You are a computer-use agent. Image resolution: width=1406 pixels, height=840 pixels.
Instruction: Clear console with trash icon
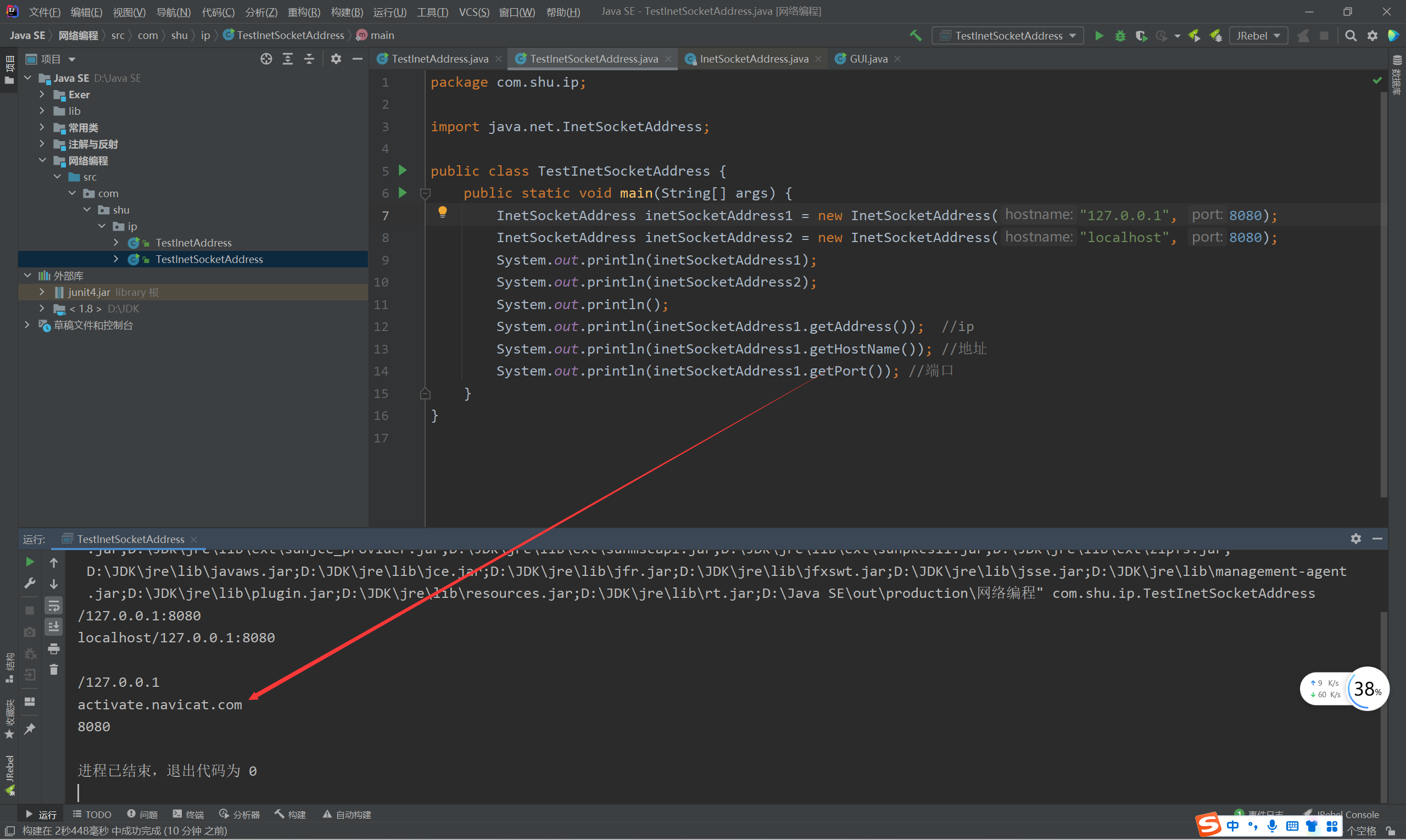pos(54,670)
